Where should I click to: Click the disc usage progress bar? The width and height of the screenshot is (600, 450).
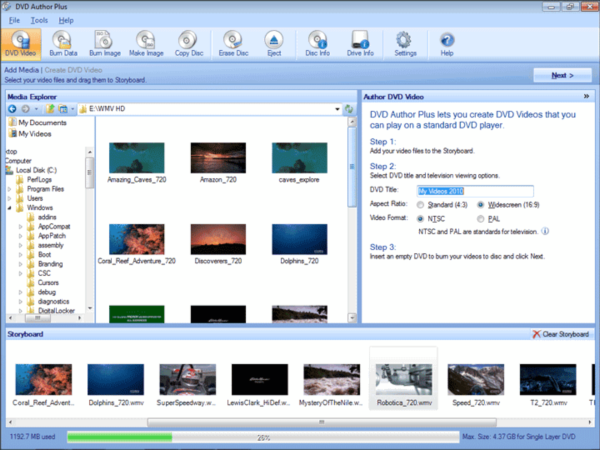(x=263, y=437)
